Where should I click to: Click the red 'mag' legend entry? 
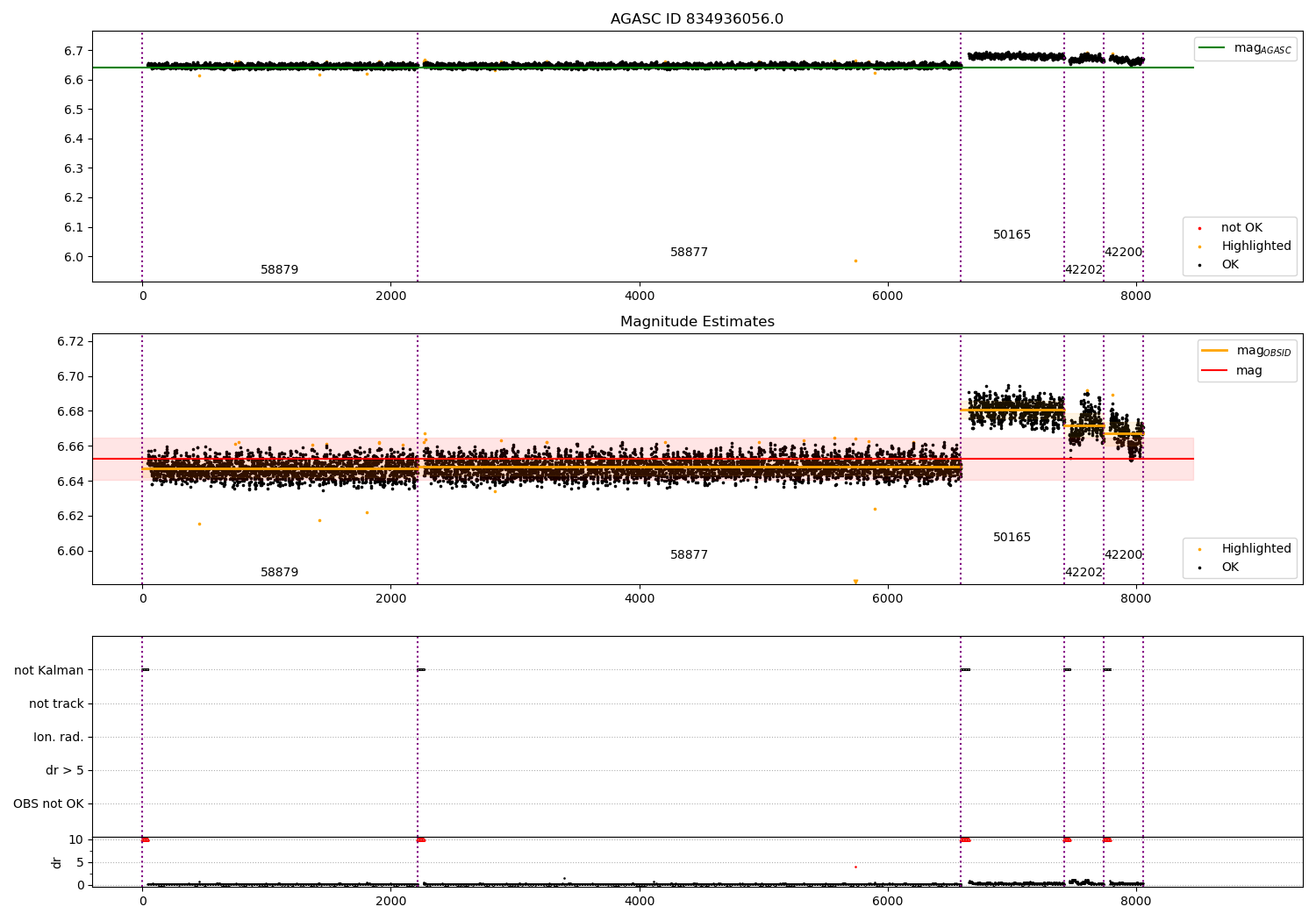pos(1233,371)
